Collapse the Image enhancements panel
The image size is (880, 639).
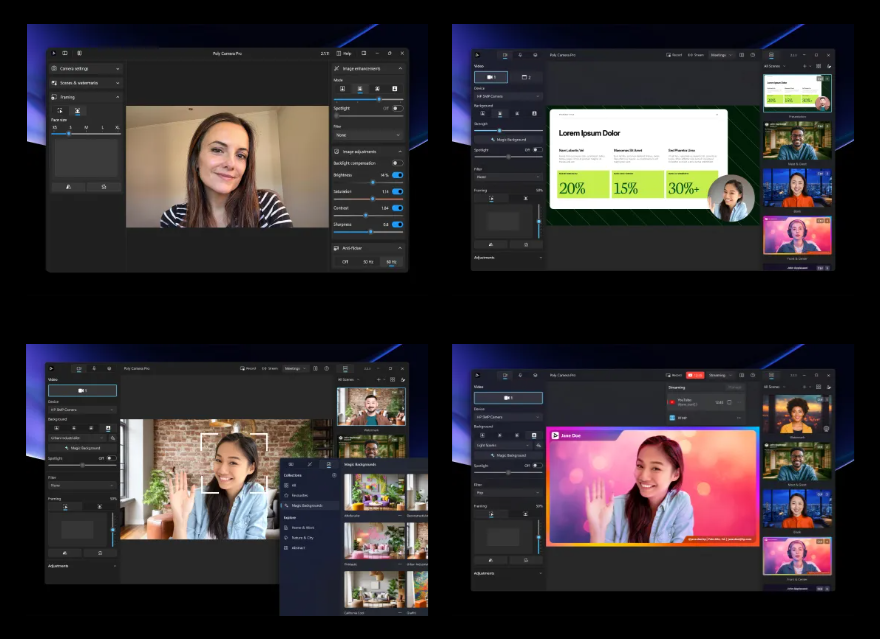pos(400,69)
